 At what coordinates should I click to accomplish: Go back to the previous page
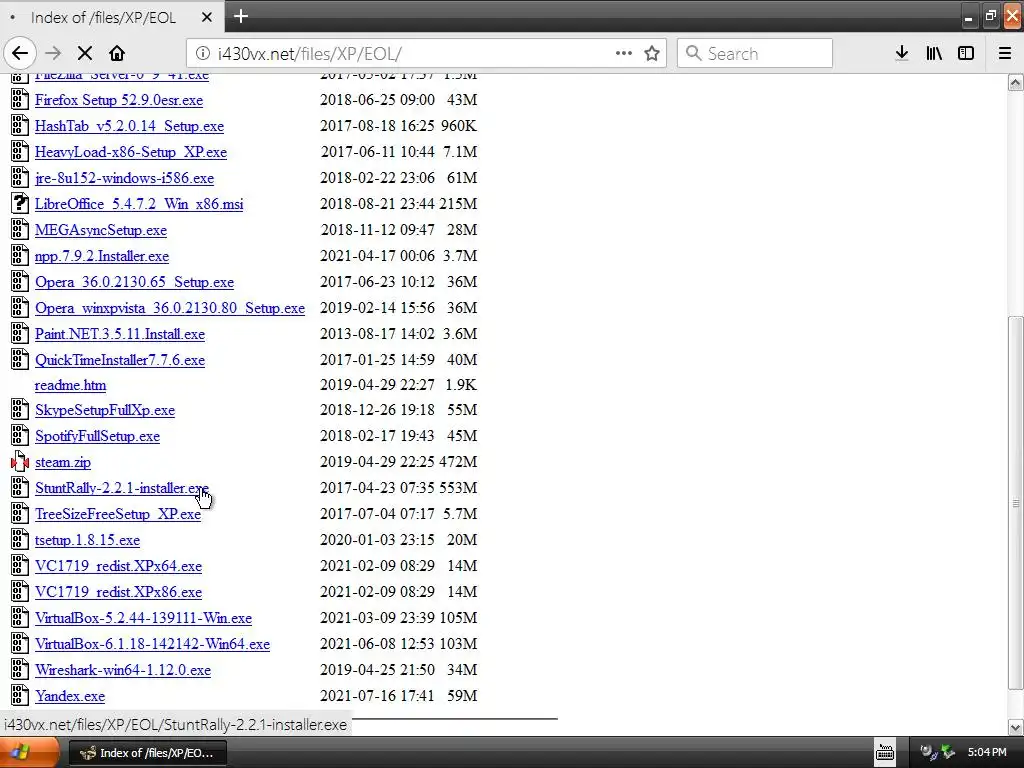click(20, 54)
